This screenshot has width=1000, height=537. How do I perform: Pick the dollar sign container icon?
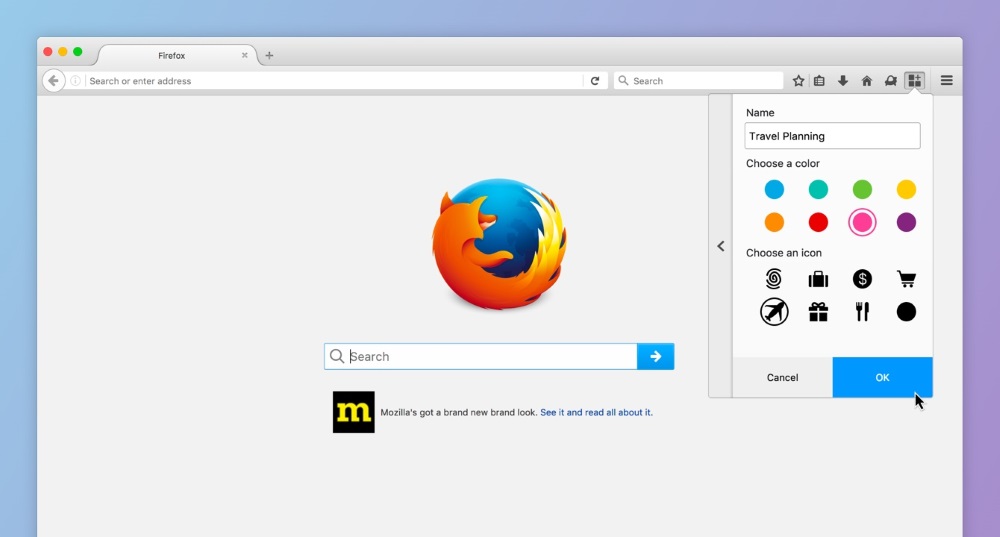coord(862,279)
